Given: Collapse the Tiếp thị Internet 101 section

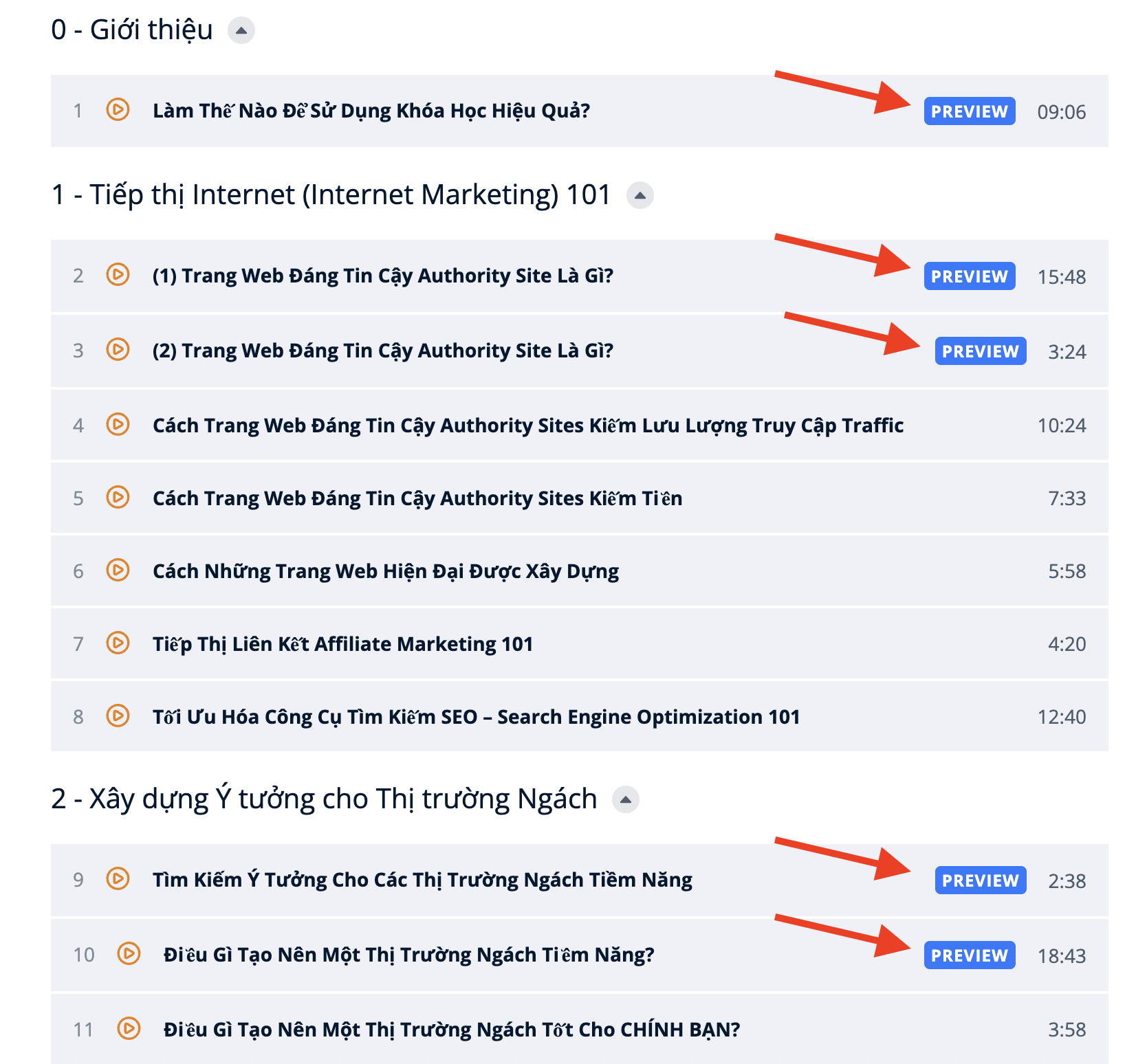Looking at the screenshot, I should 640,195.
